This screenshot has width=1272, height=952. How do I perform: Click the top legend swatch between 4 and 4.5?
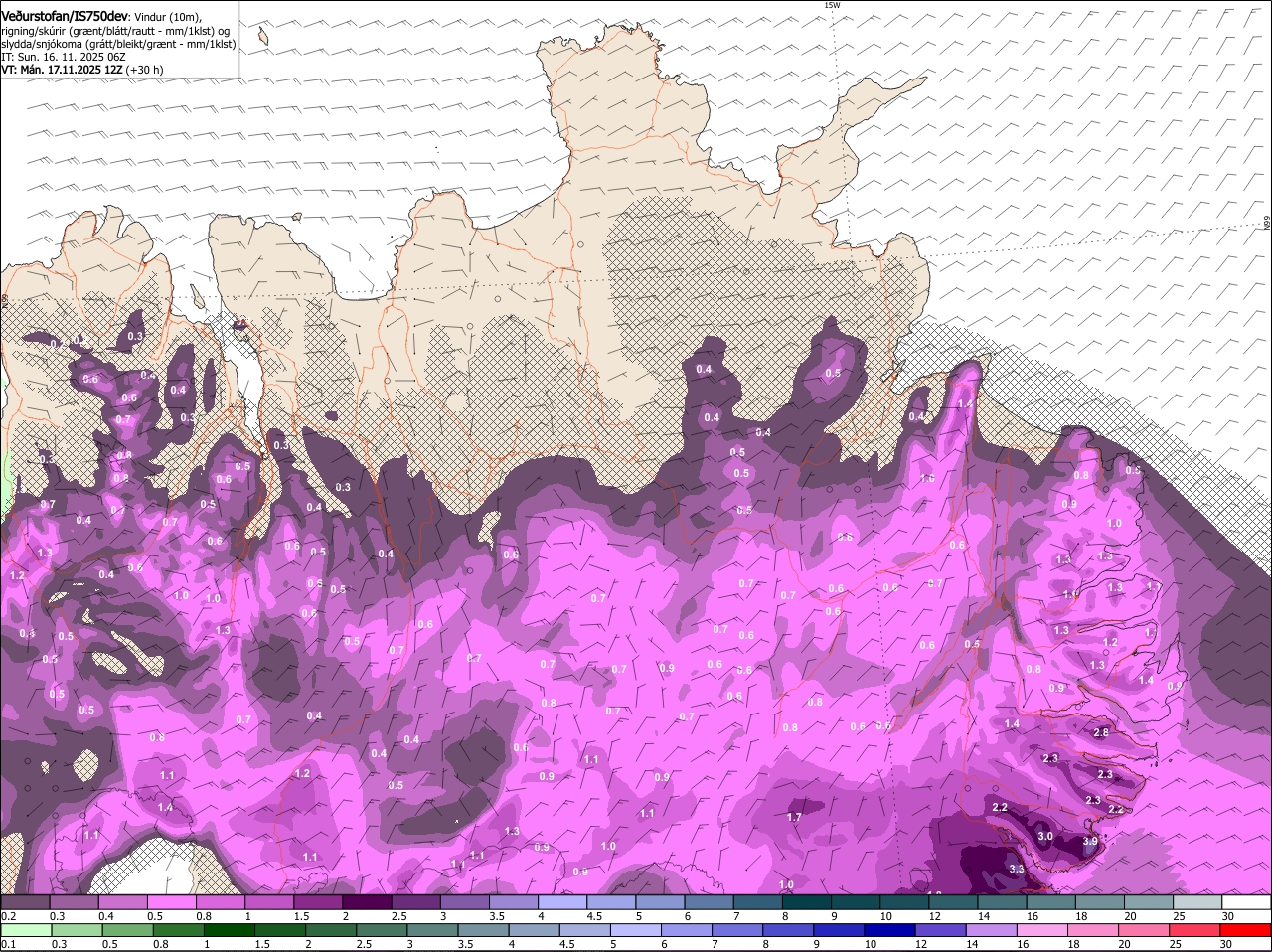pos(561,902)
